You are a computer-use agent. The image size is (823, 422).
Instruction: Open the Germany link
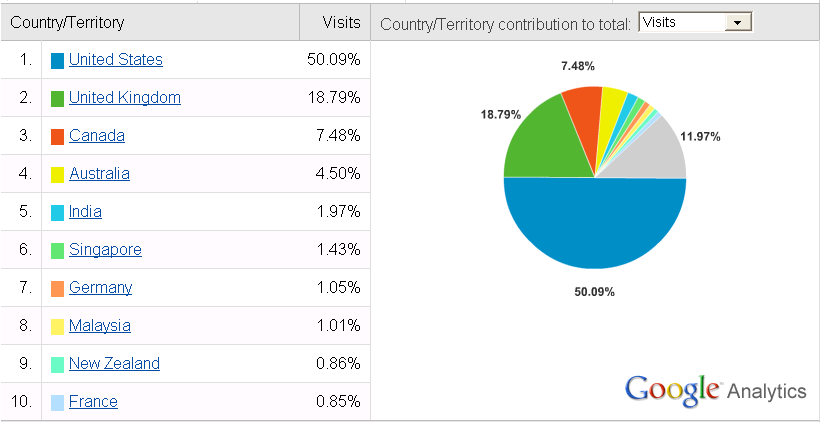[100, 288]
